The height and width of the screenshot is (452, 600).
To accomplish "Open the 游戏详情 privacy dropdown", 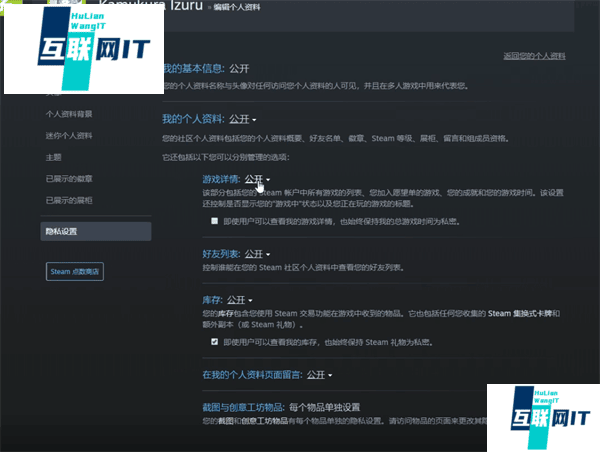I will [258, 180].
